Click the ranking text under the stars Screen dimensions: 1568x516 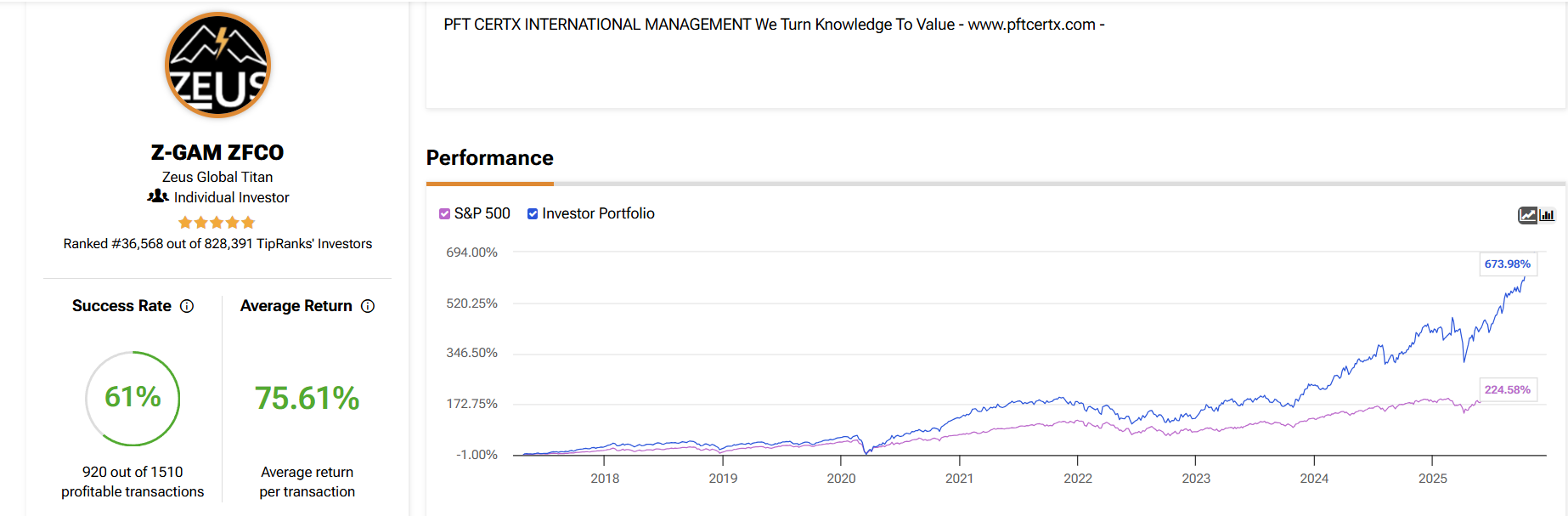[217, 244]
